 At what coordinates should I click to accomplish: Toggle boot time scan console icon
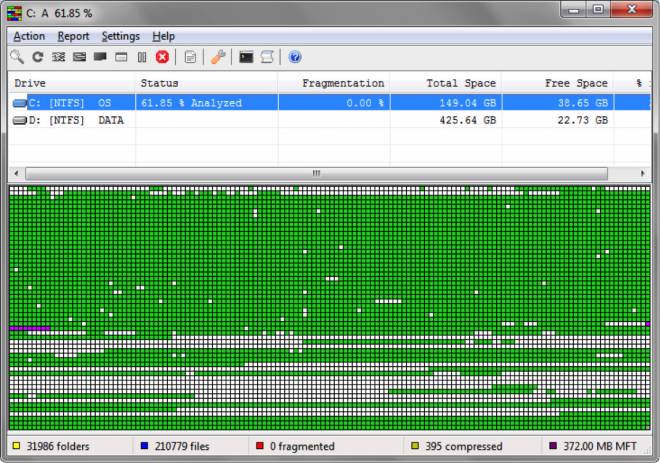click(x=246, y=57)
